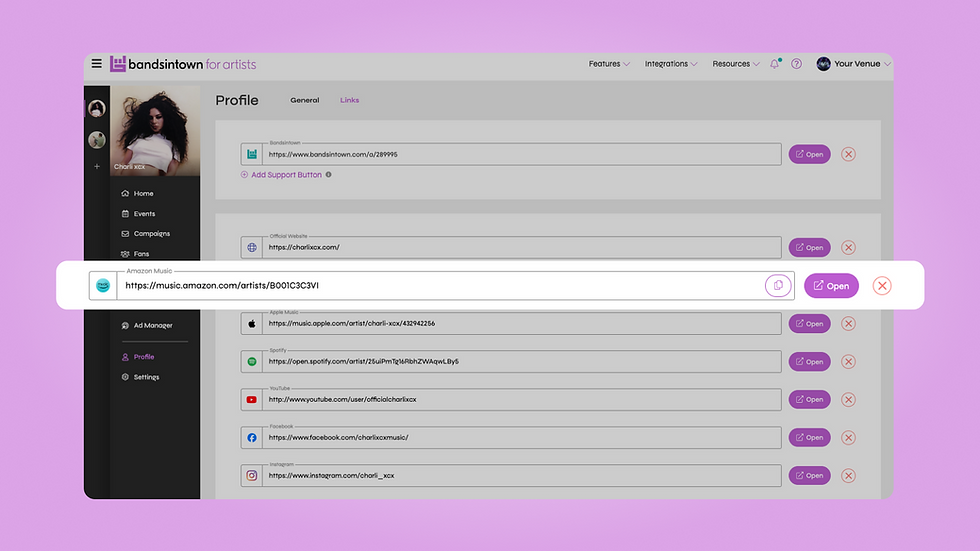Viewport: 980px width, 551px height.
Task: Remove the Instagram link
Action: (848, 475)
